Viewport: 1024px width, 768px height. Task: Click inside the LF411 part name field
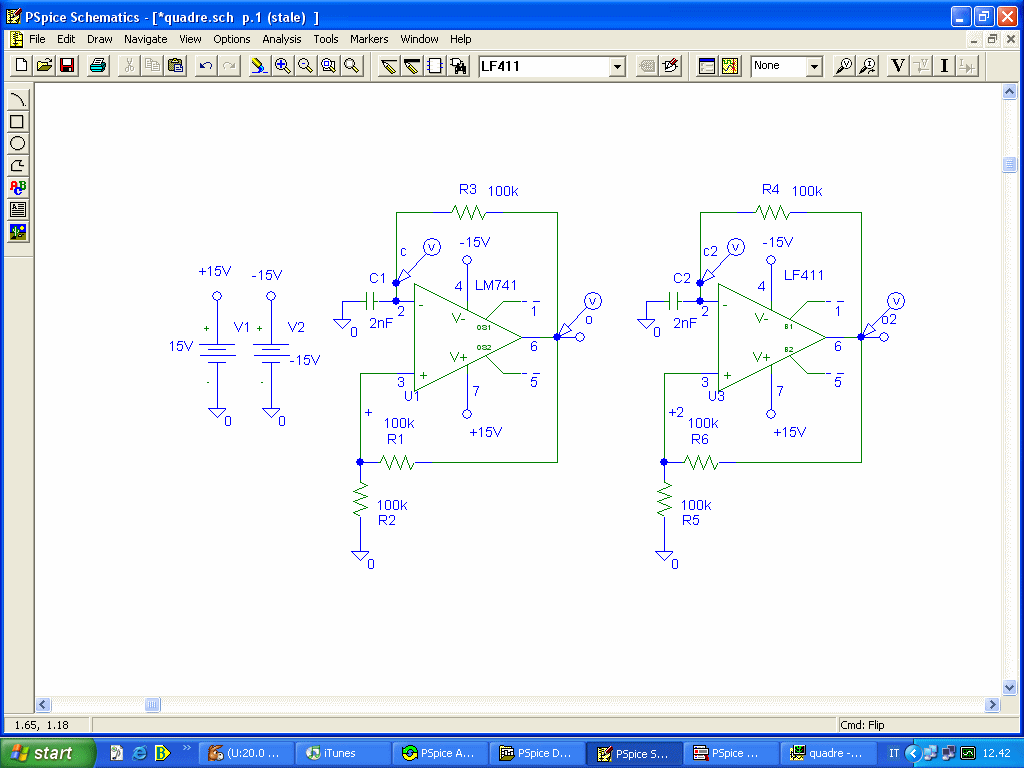click(x=544, y=66)
